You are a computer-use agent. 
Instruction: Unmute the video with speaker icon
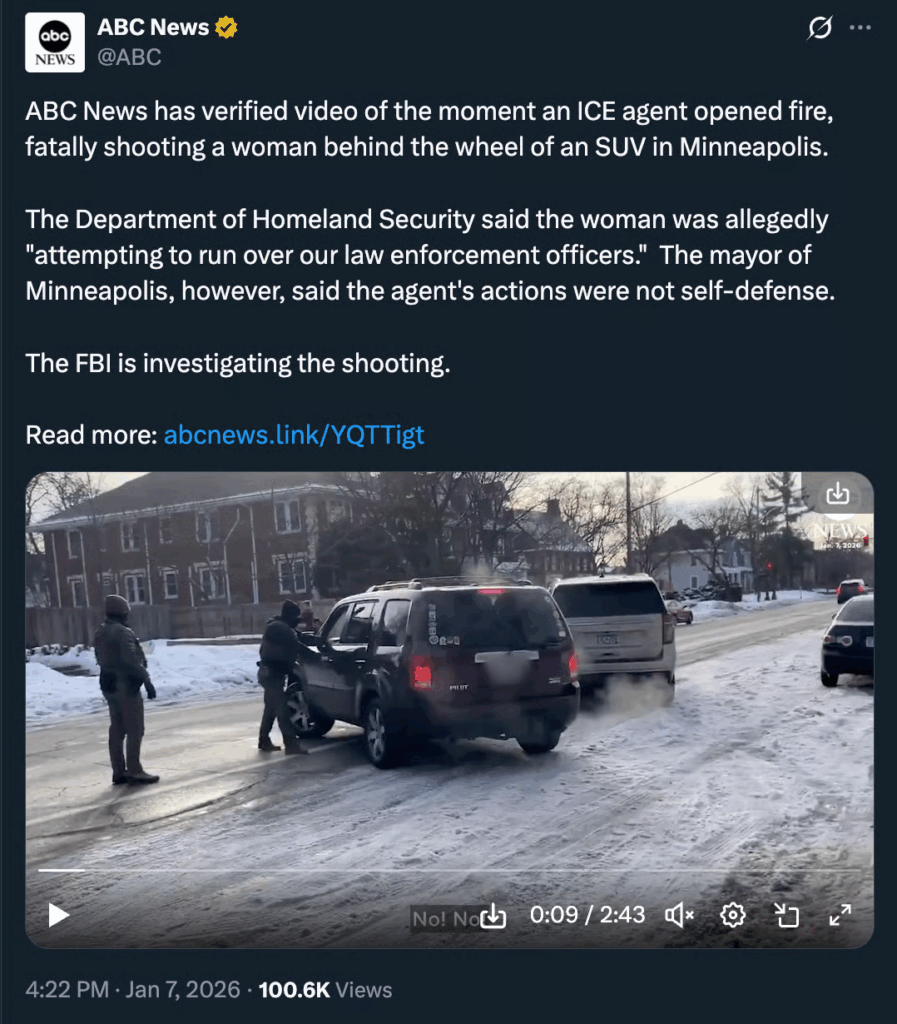pos(679,915)
